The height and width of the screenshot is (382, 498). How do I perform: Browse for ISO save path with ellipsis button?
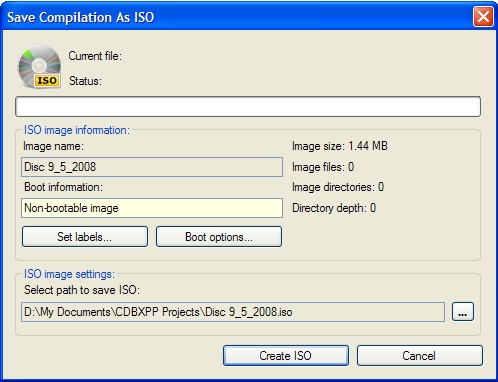tap(463, 312)
